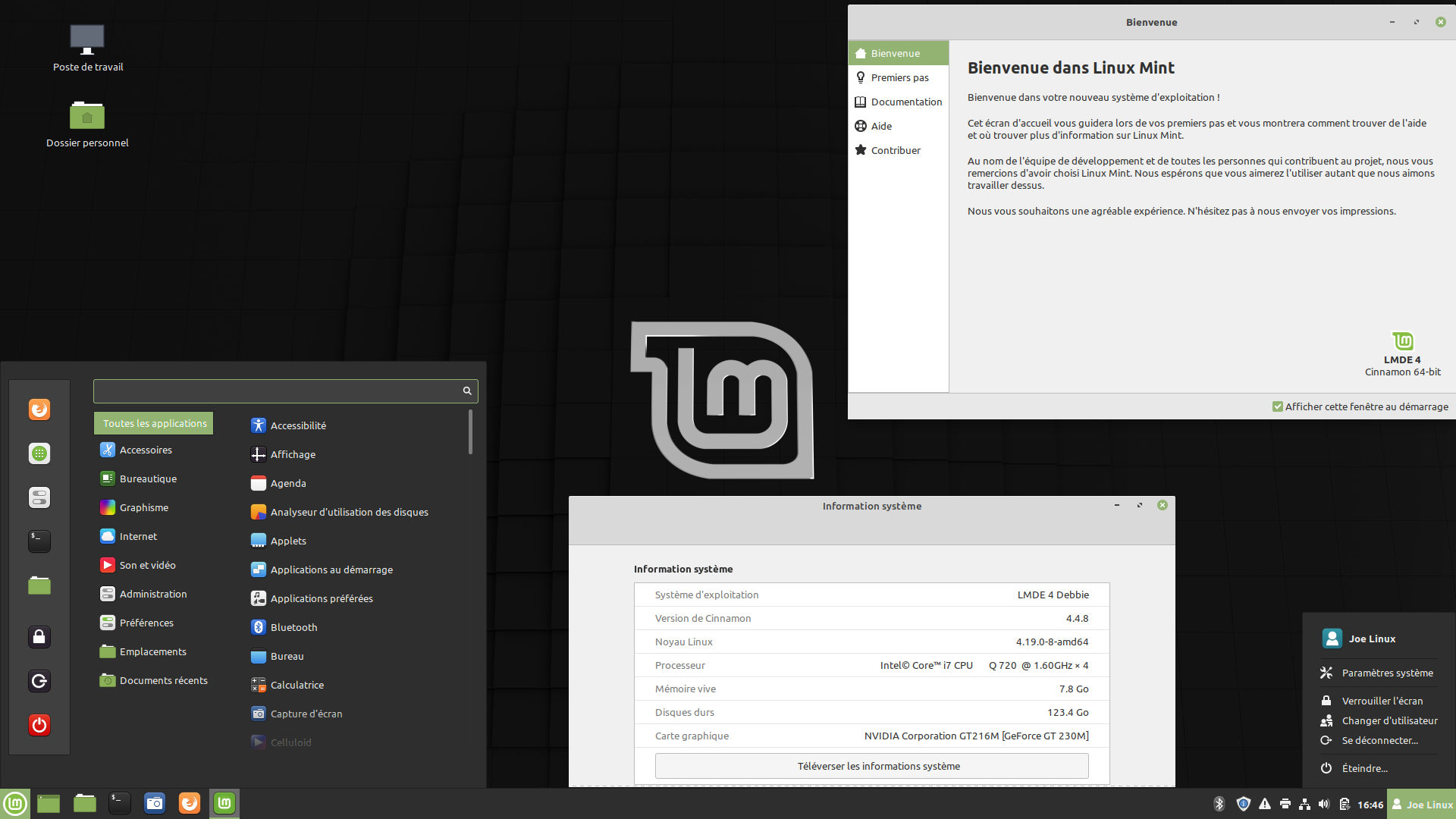Click 'Verrouiller l'écran' in user applet
The height and width of the screenshot is (819, 1456).
coord(1377,701)
